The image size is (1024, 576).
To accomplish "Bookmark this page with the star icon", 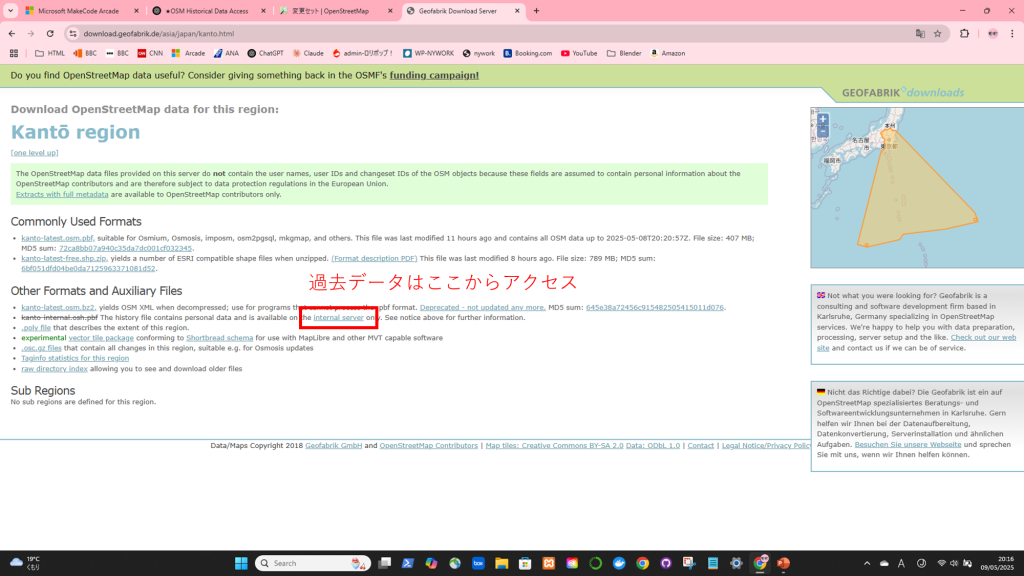I will [937, 33].
